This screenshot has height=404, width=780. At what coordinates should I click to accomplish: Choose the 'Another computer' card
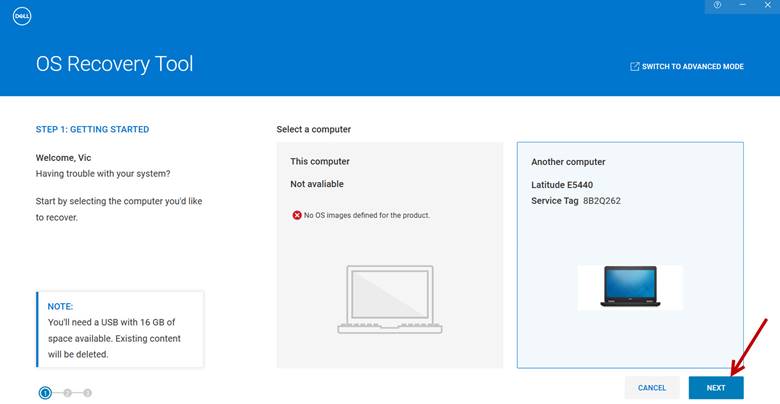point(629,254)
